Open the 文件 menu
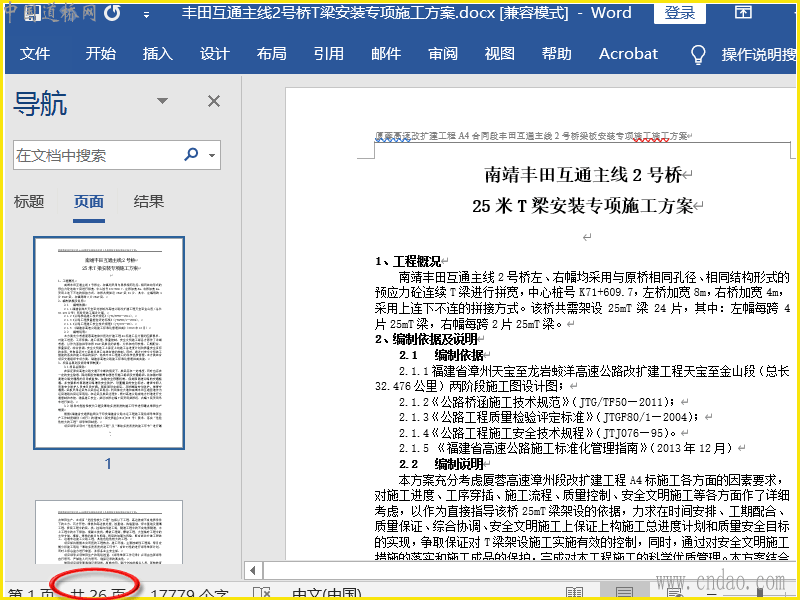 pos(35,54)
